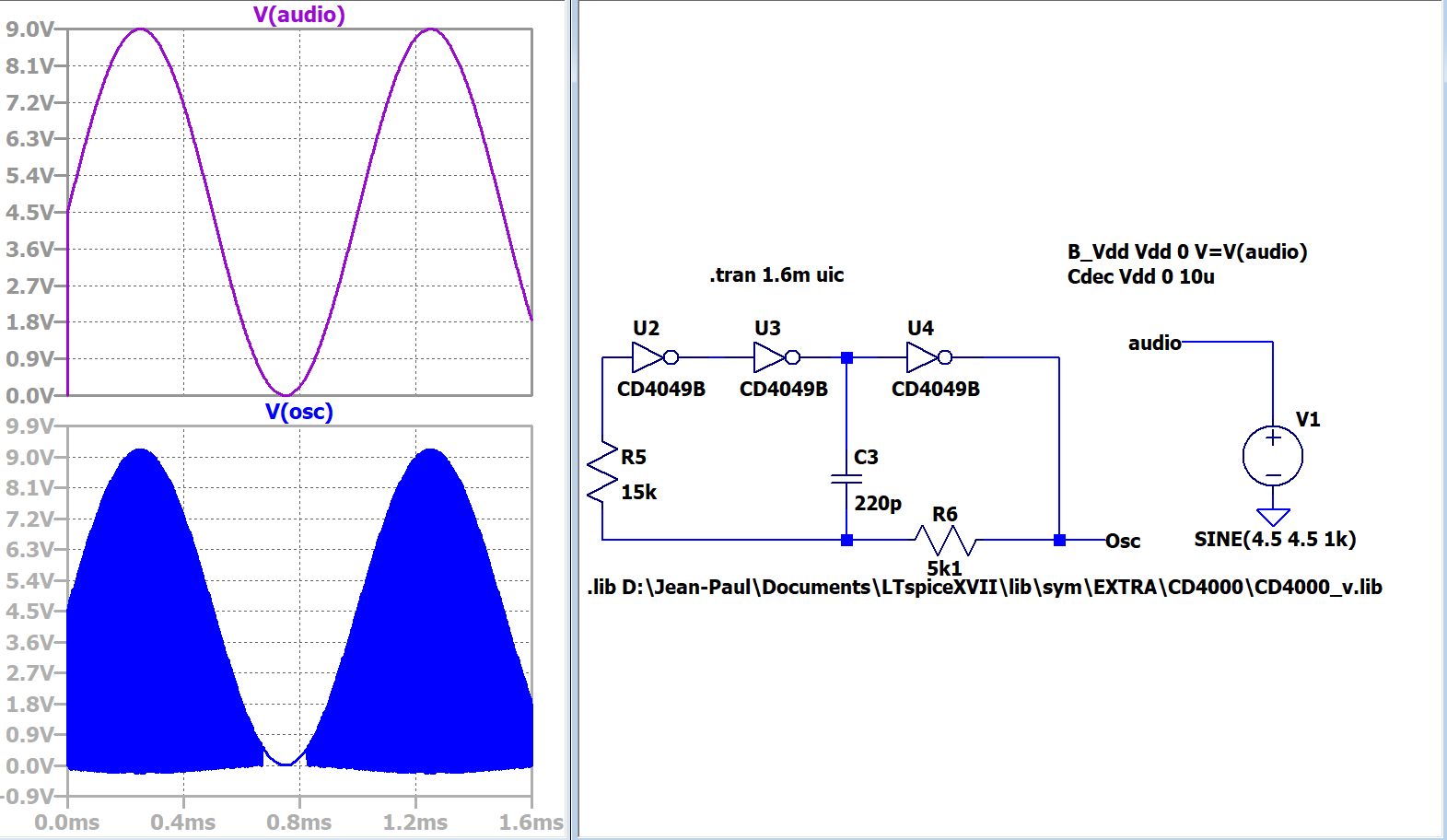This screenshot has height=840, width=1447.
Task: Click the -0.9V axis label in V(osc) pane
Action: point(28,796)
